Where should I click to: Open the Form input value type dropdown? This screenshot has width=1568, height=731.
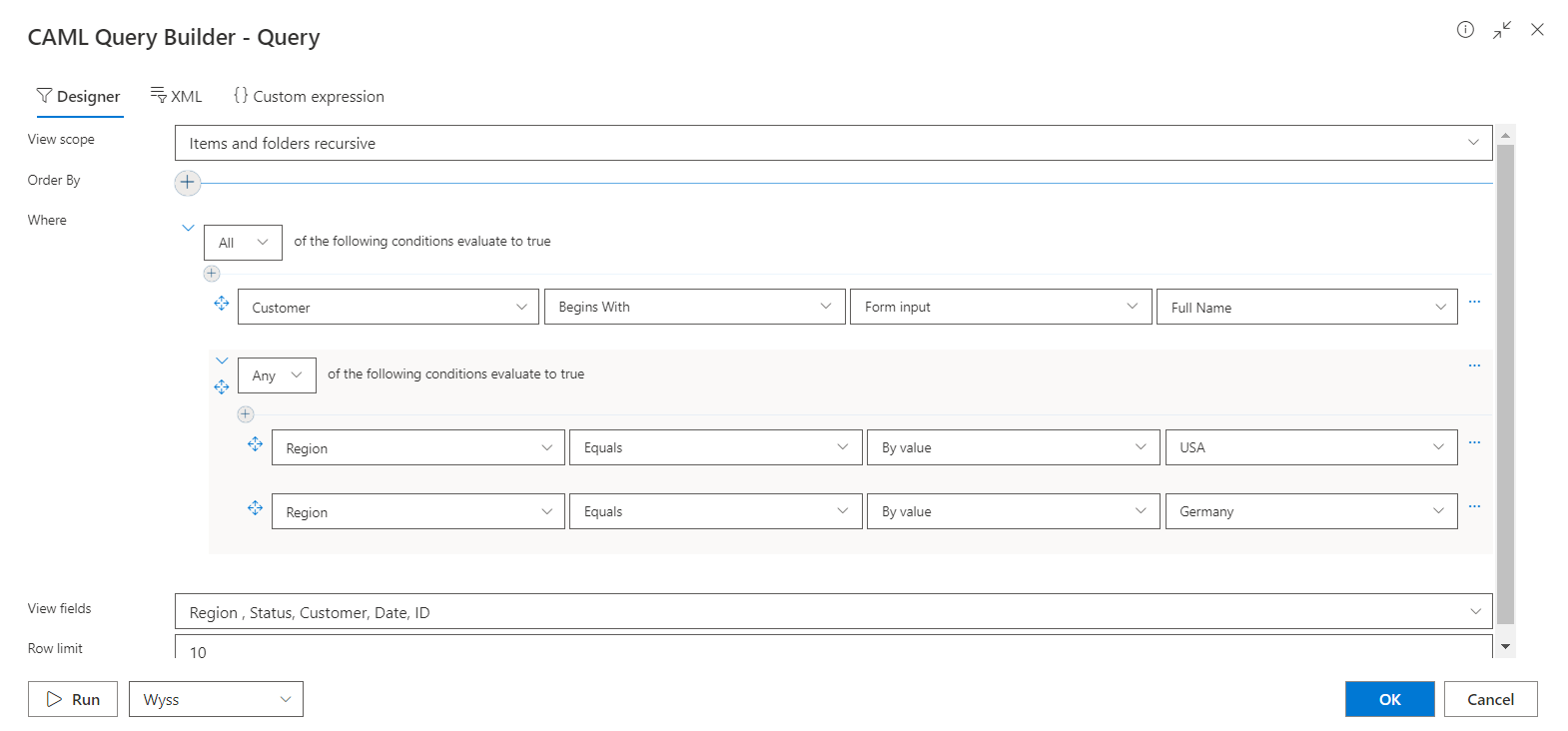pyautogui.click(x=1001, y=307)
